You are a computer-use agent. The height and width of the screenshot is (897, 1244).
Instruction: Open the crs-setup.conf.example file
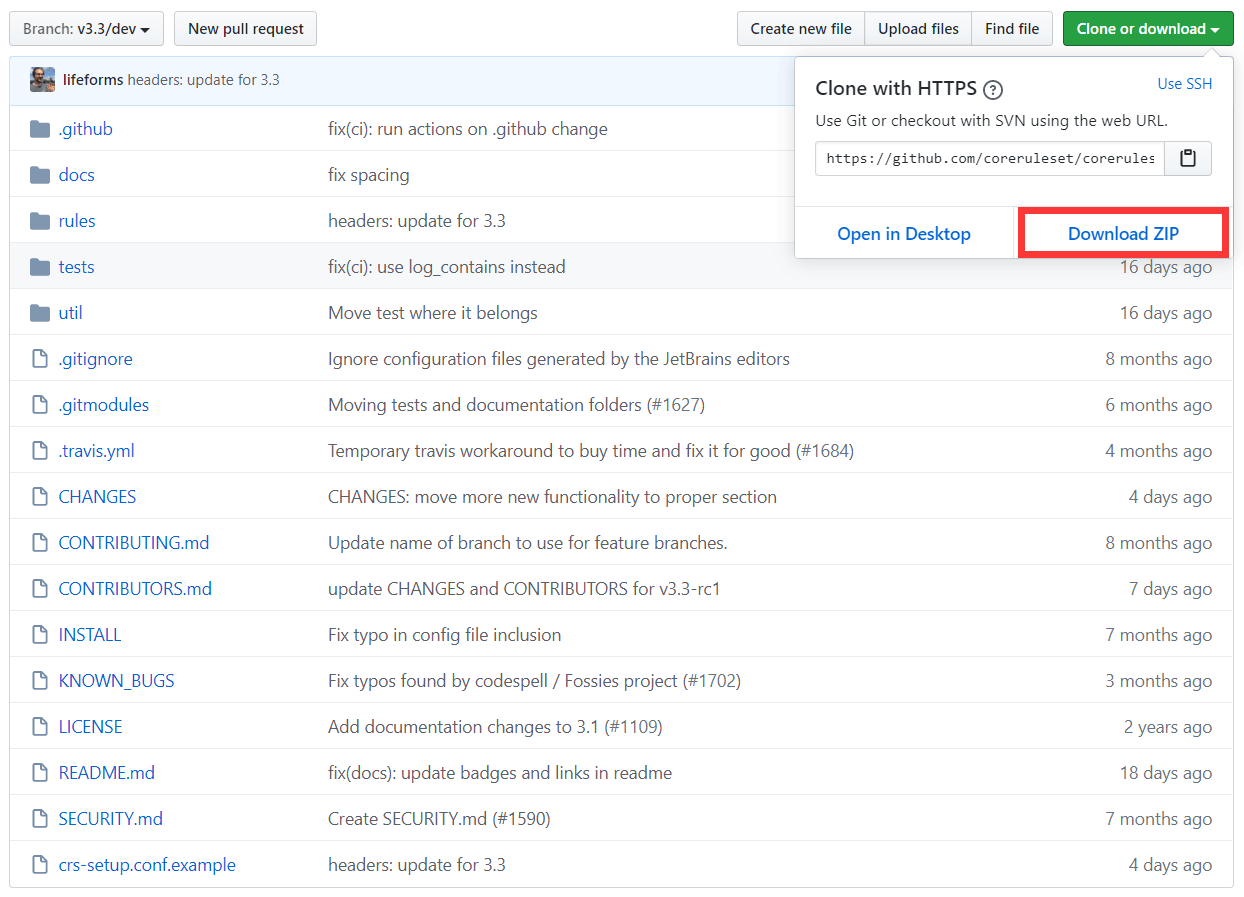coord(147,865)
